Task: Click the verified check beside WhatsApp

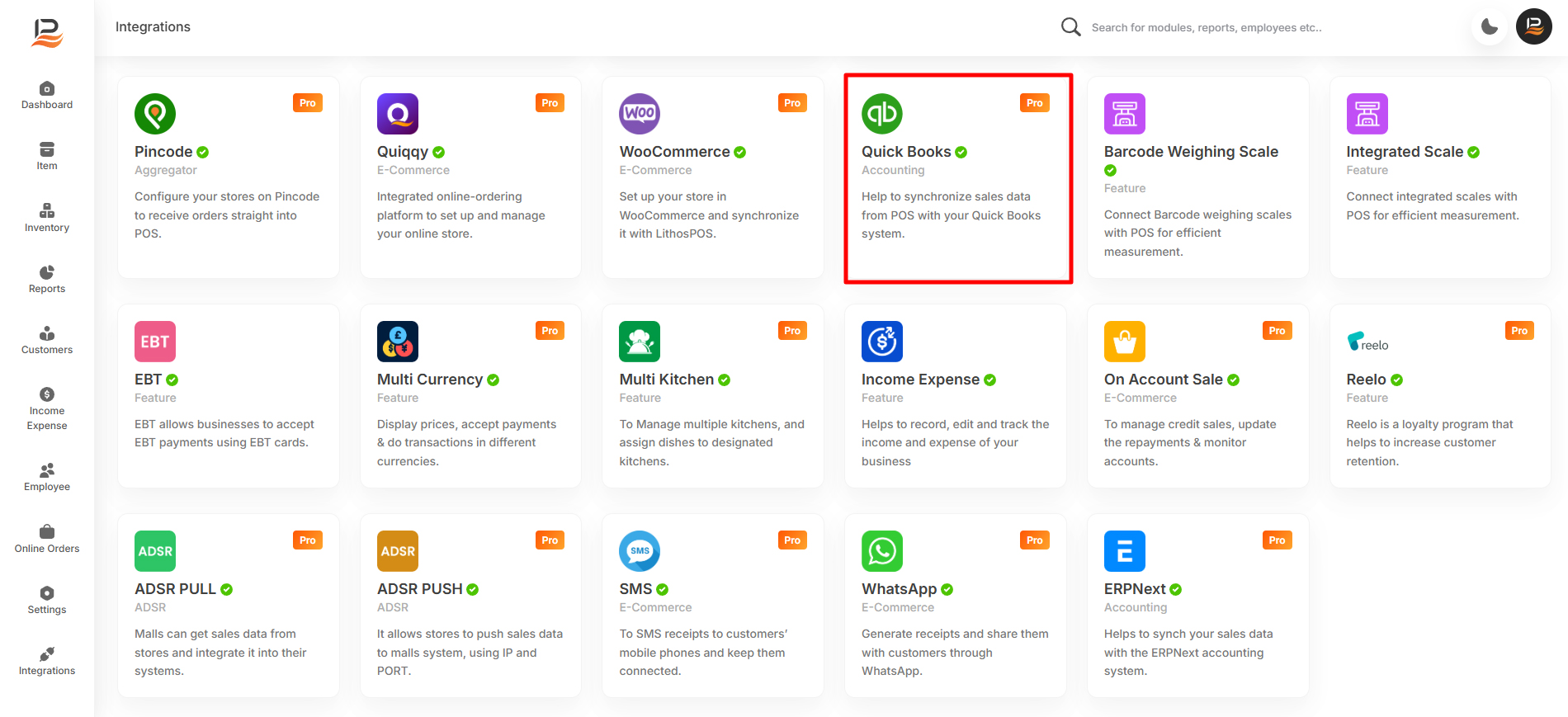Action: 947,590
